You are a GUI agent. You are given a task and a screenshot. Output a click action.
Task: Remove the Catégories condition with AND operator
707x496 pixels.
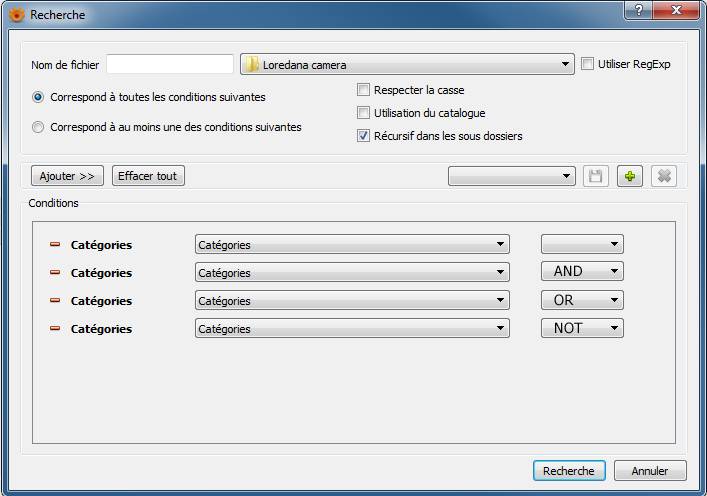(x=55, y=273)
